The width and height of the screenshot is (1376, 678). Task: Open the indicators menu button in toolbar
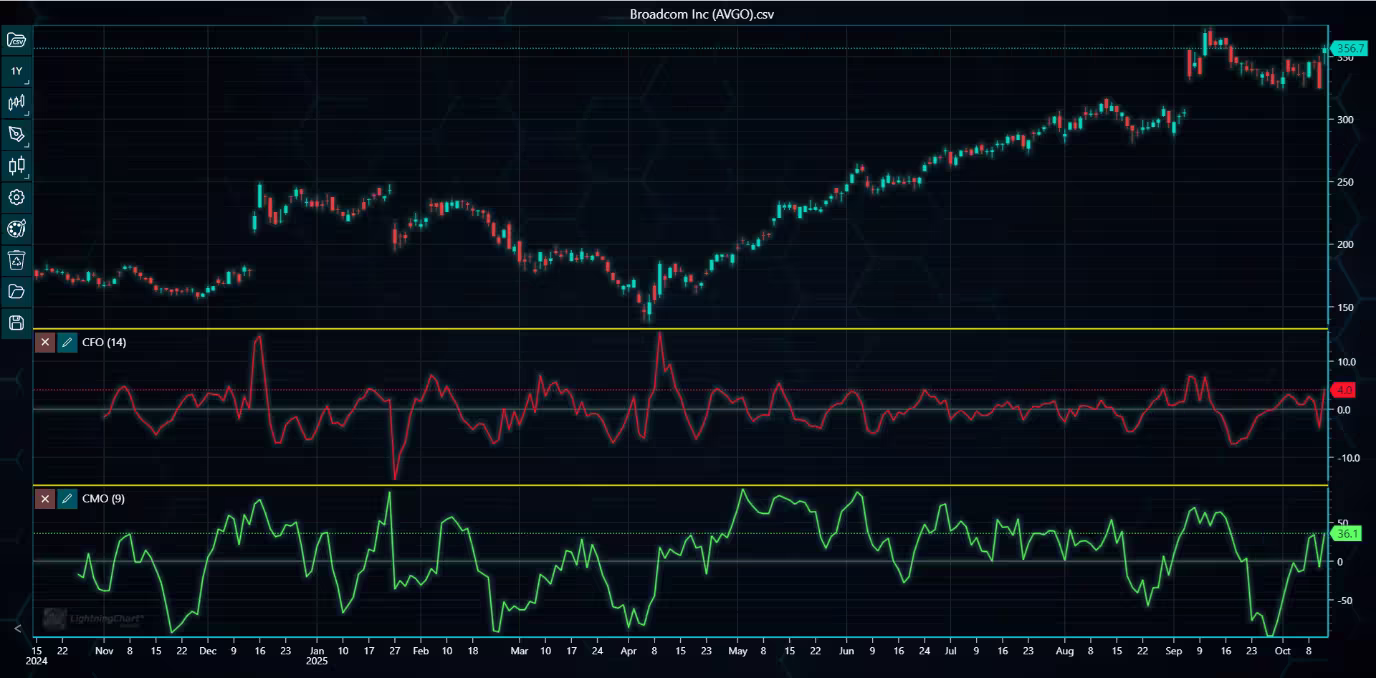16,102
